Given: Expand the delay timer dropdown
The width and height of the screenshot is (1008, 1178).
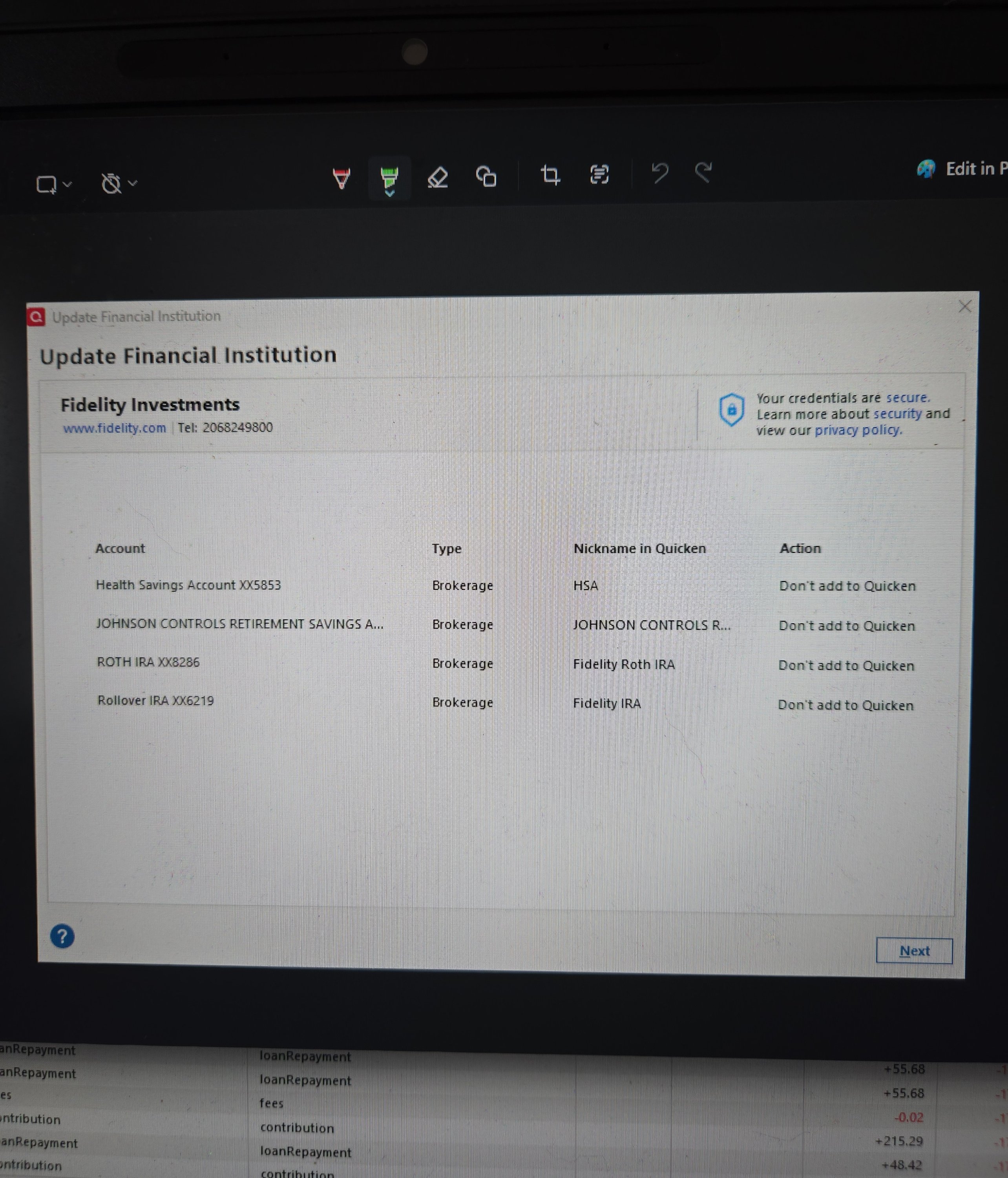Looking at the screenshot, I should [132, 183].
